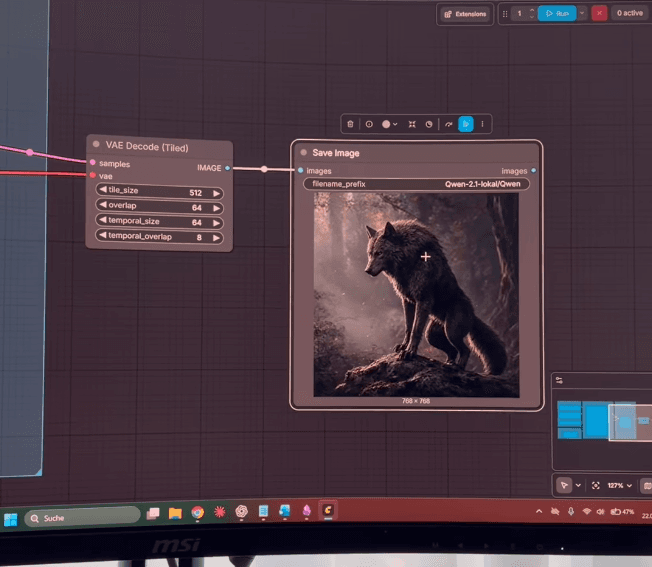Bypass the selected node with curved arrow icon
This screenshot has width=652, height=567.
coord(448,124)
